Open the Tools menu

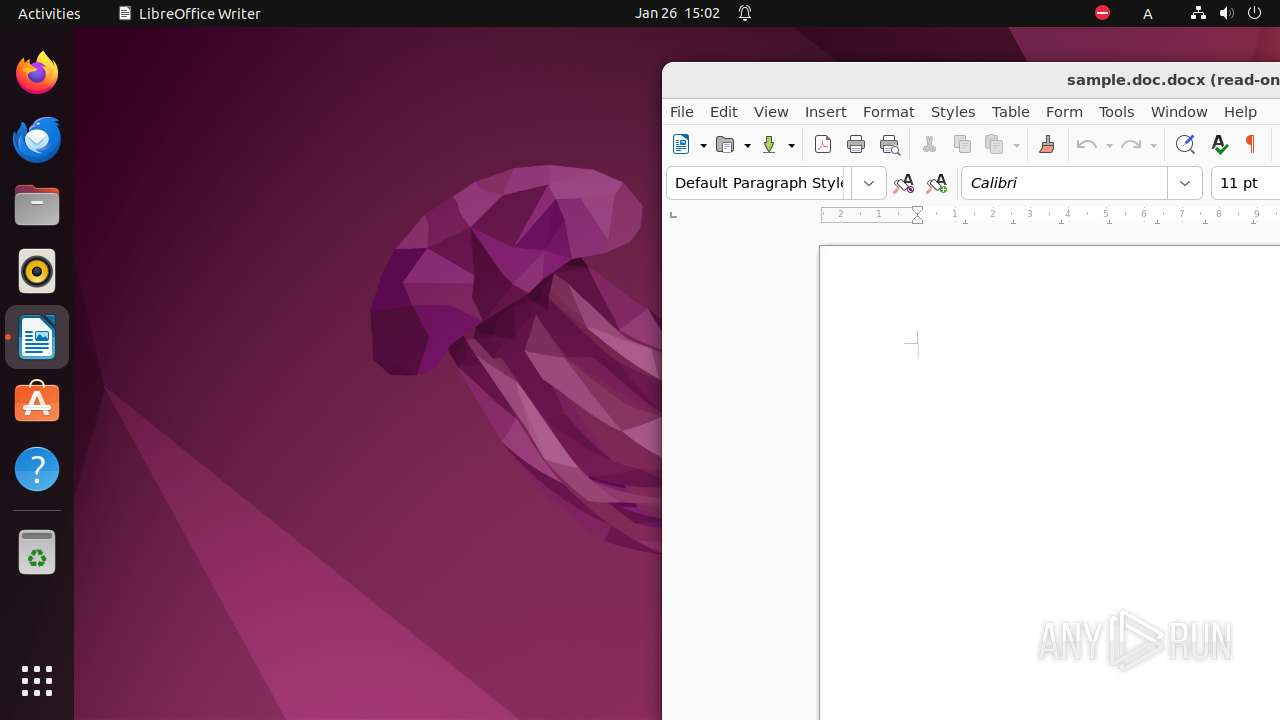point(1117,112)
